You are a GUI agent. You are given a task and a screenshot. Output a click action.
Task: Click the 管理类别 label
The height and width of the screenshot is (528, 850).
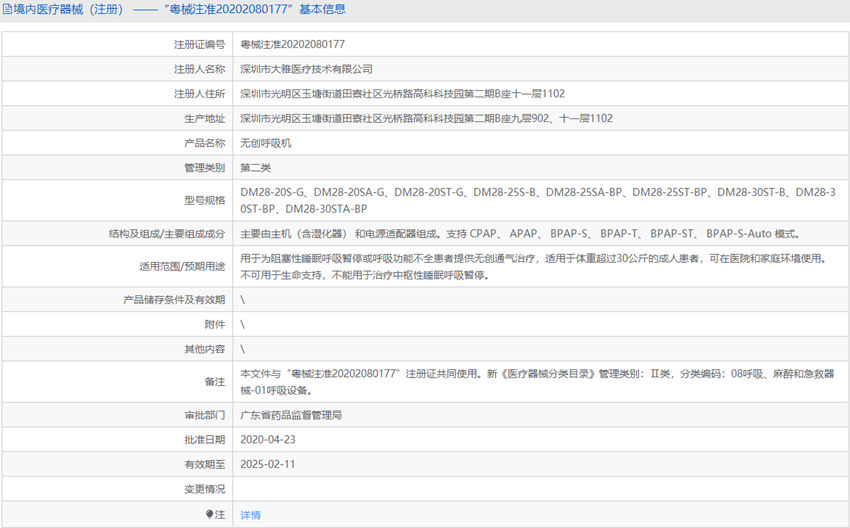point(204,168)
